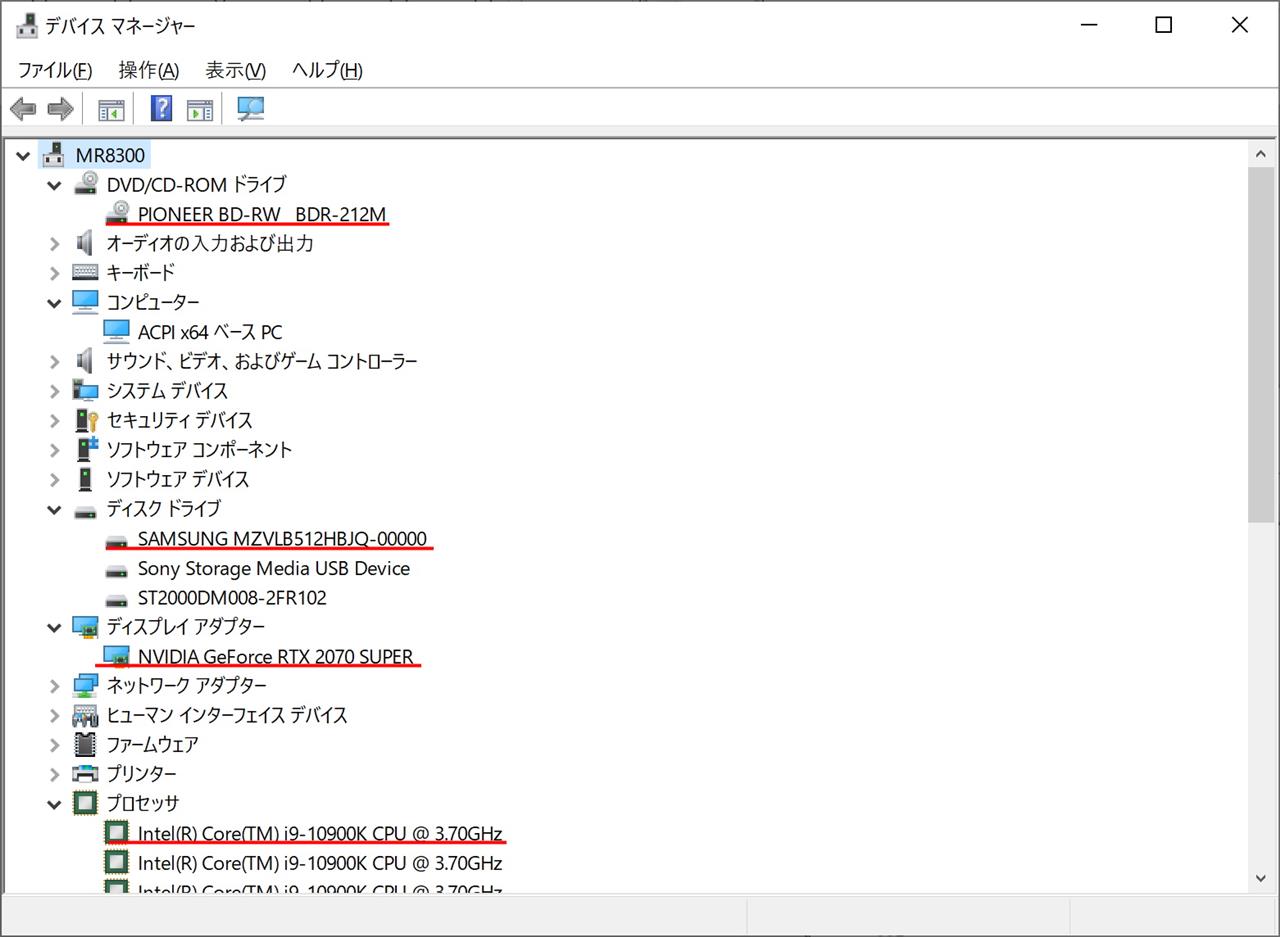Click the vertical scrollbar thumb

tap(1260, 345)
